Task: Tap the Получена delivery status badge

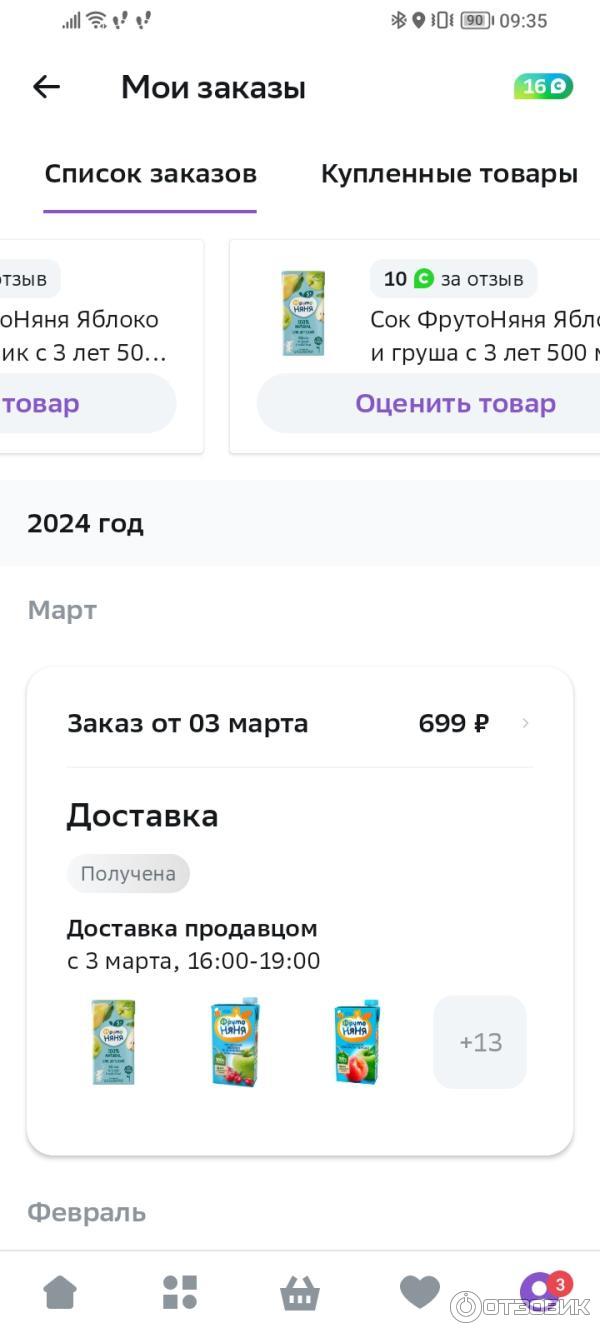Action: (128, 873)
